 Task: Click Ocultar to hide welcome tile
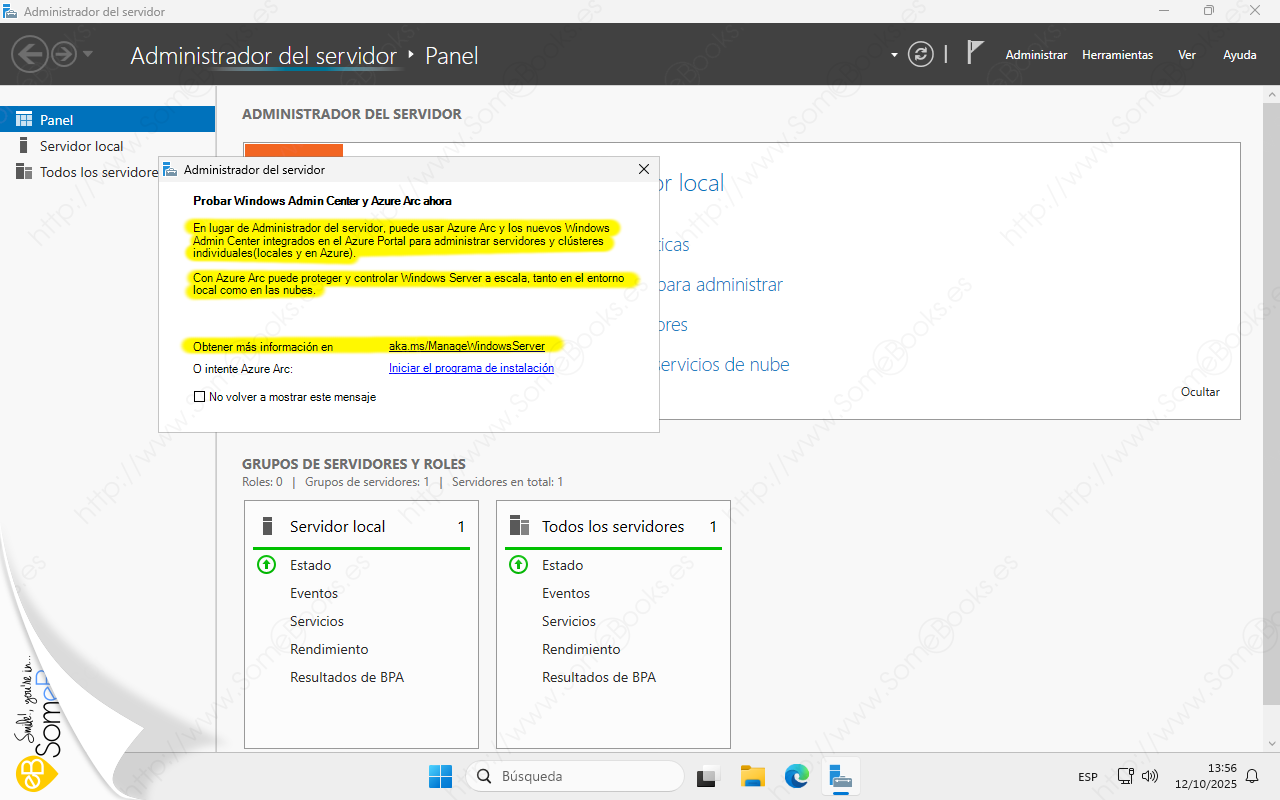point(1200,392)
